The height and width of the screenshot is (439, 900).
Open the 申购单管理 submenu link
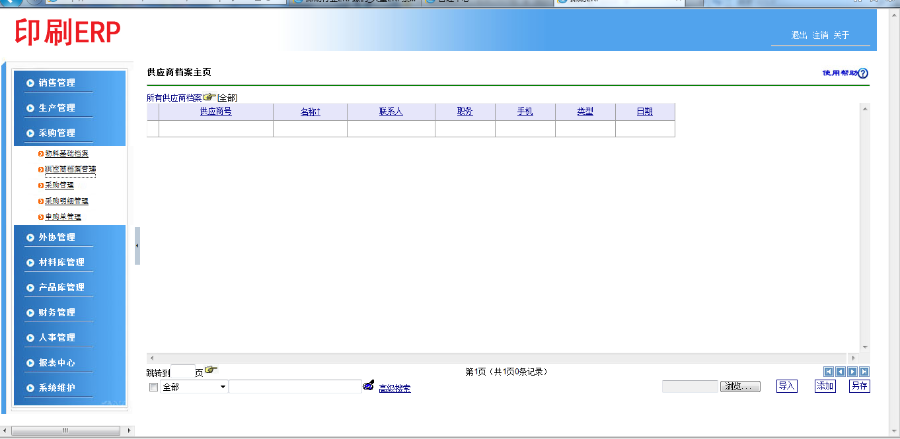point(63,217)
